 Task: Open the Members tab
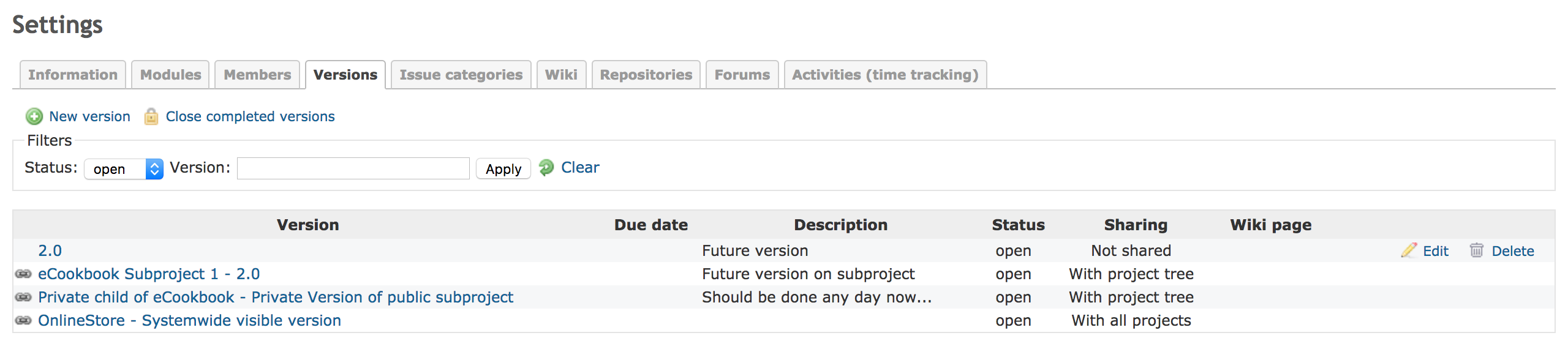(257, 75)
